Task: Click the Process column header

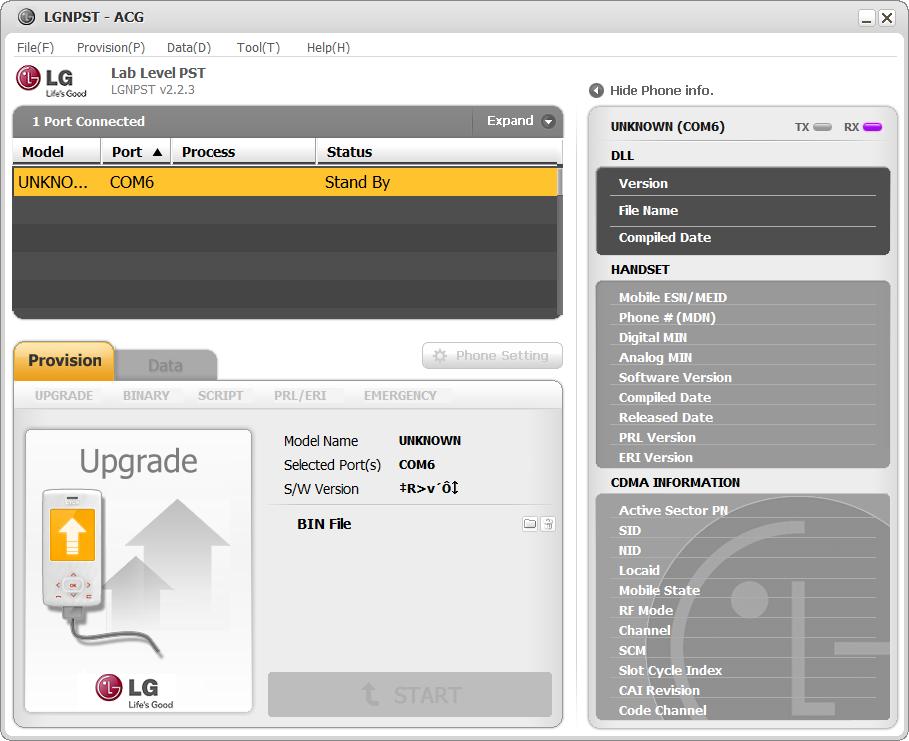Action: pyautogui.click(x=244, y=152)
